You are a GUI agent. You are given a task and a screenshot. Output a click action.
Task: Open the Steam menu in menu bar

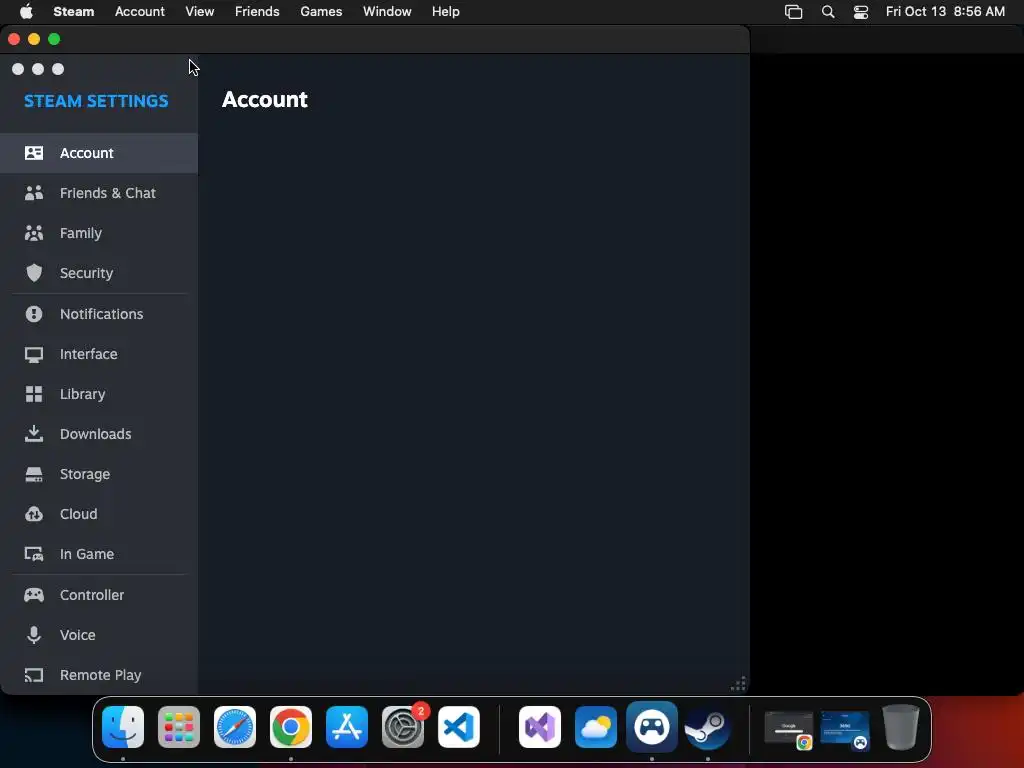pos(74,12)
